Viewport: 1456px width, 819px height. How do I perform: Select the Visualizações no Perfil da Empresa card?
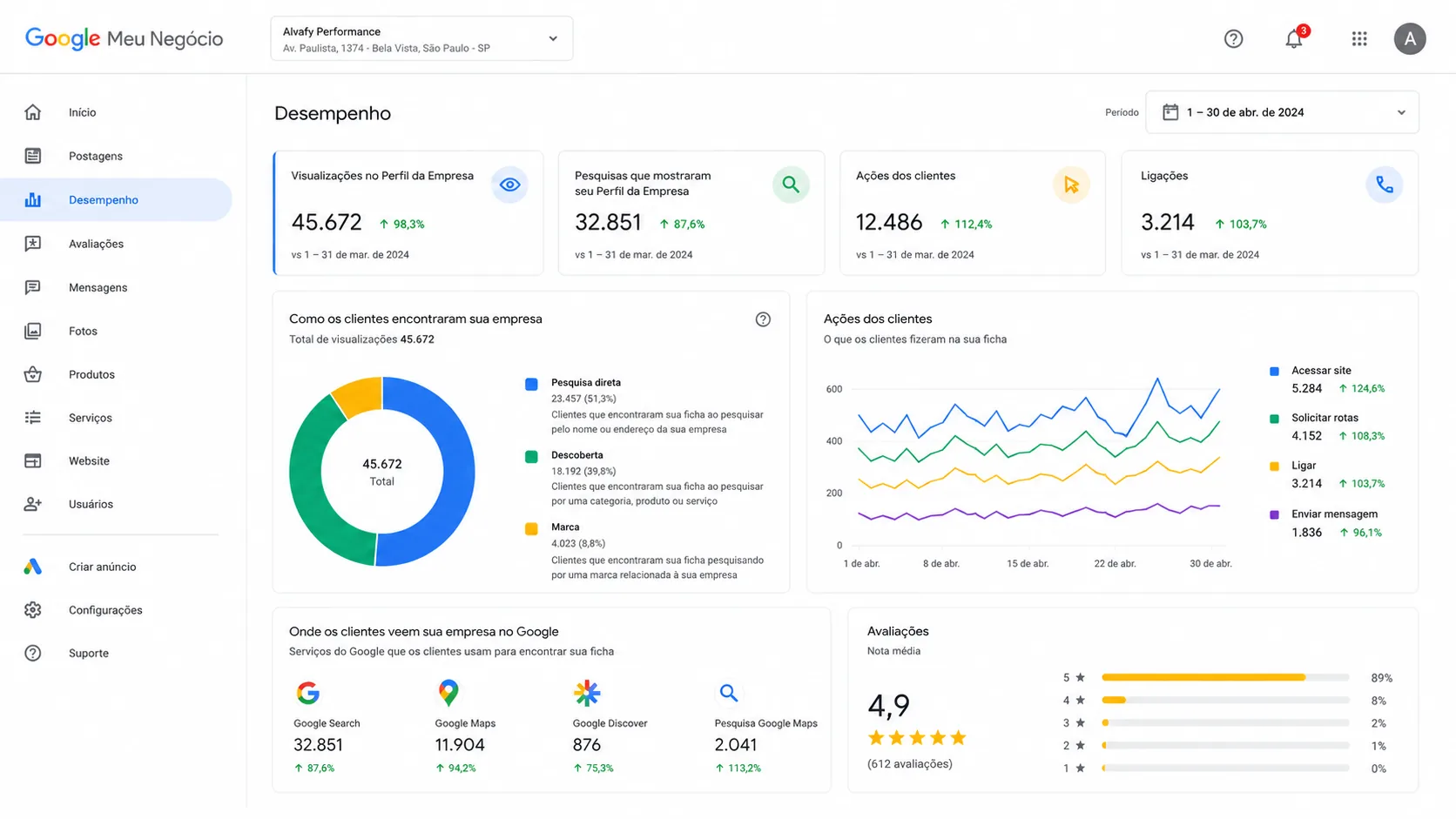(x=408, y=213)
